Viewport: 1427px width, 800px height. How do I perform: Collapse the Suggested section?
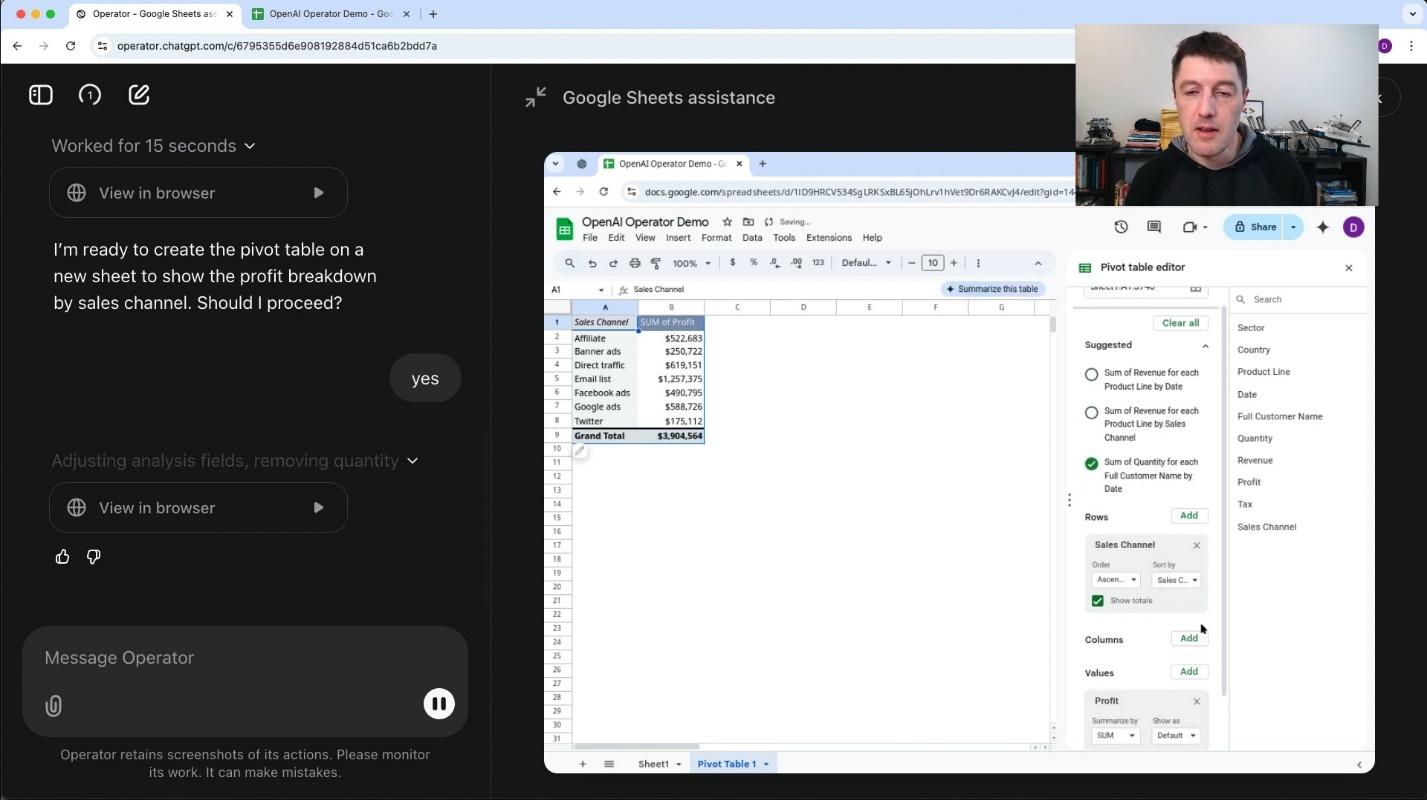tap(1205, 346)
